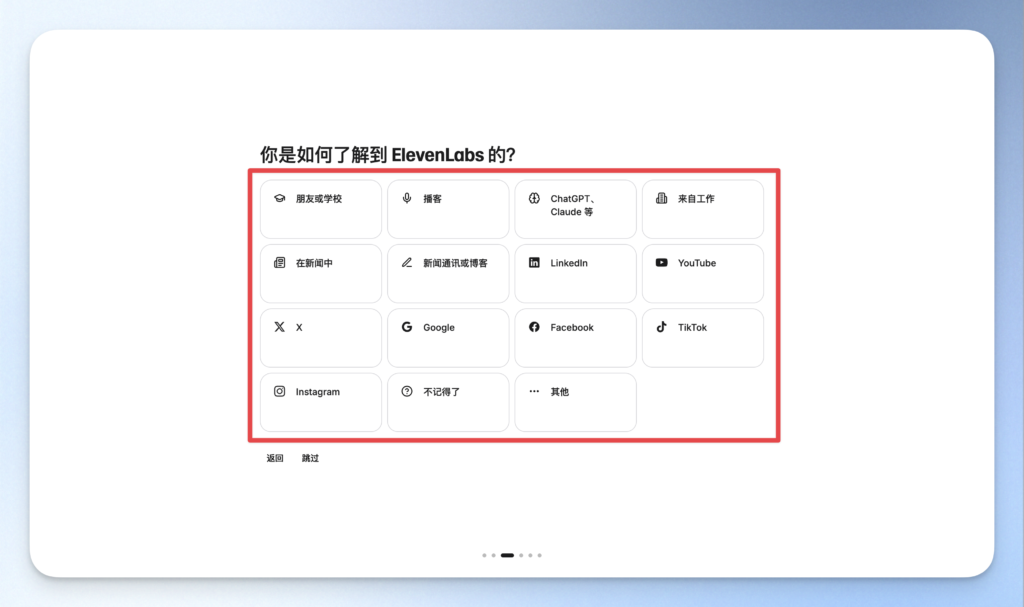The image size is (1024, 607).
Task: Click the building icon for 来自工作
Action: [x=662, y=198]
